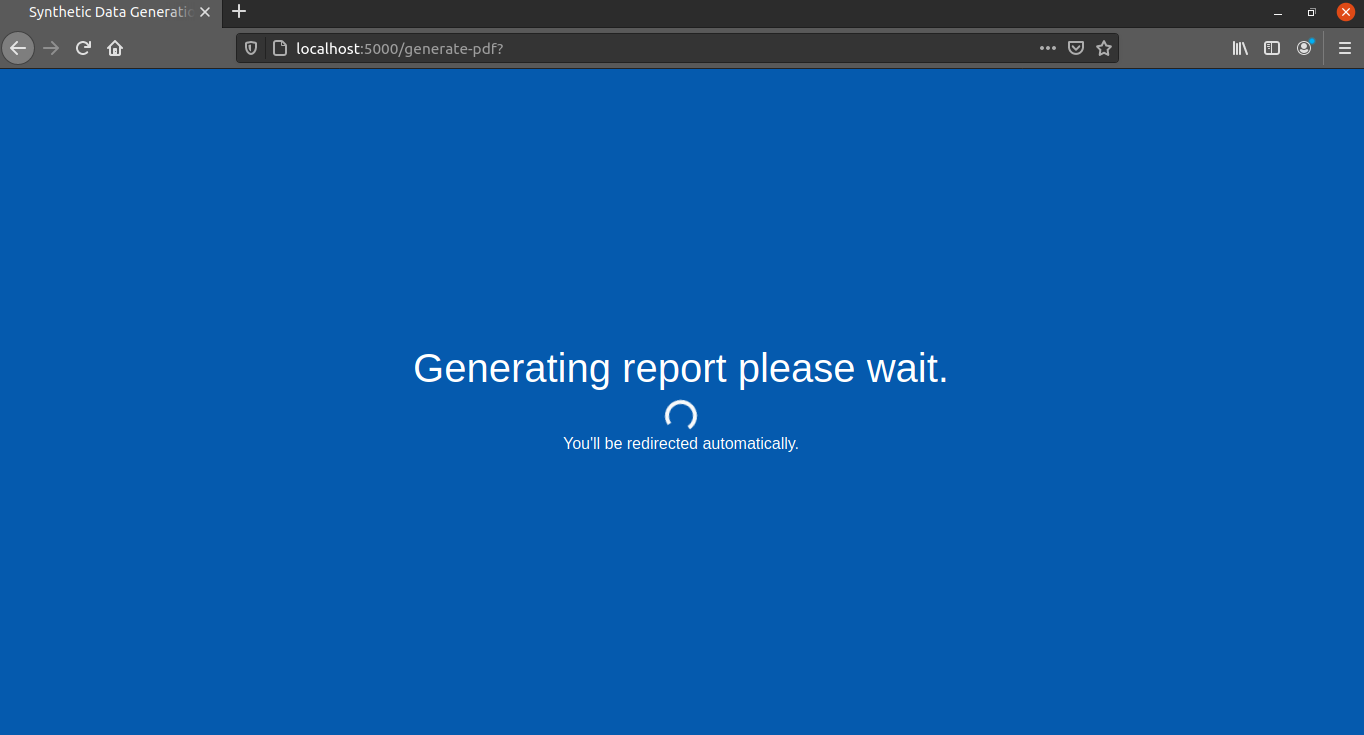Image resolution: width=1364 pixels, height=735 pixels.
Task: Reload the current page
Action: click(83, 48)
